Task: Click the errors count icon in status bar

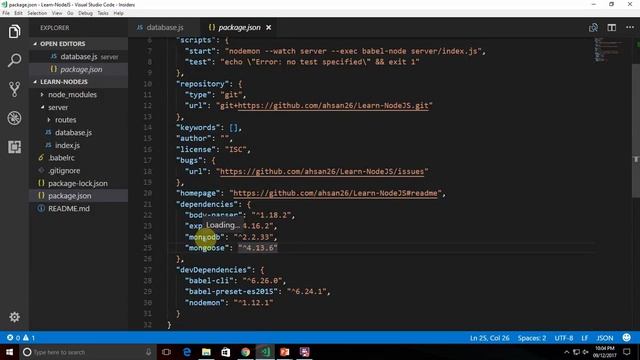Action: pyautogui.click(x=9, y=338)
